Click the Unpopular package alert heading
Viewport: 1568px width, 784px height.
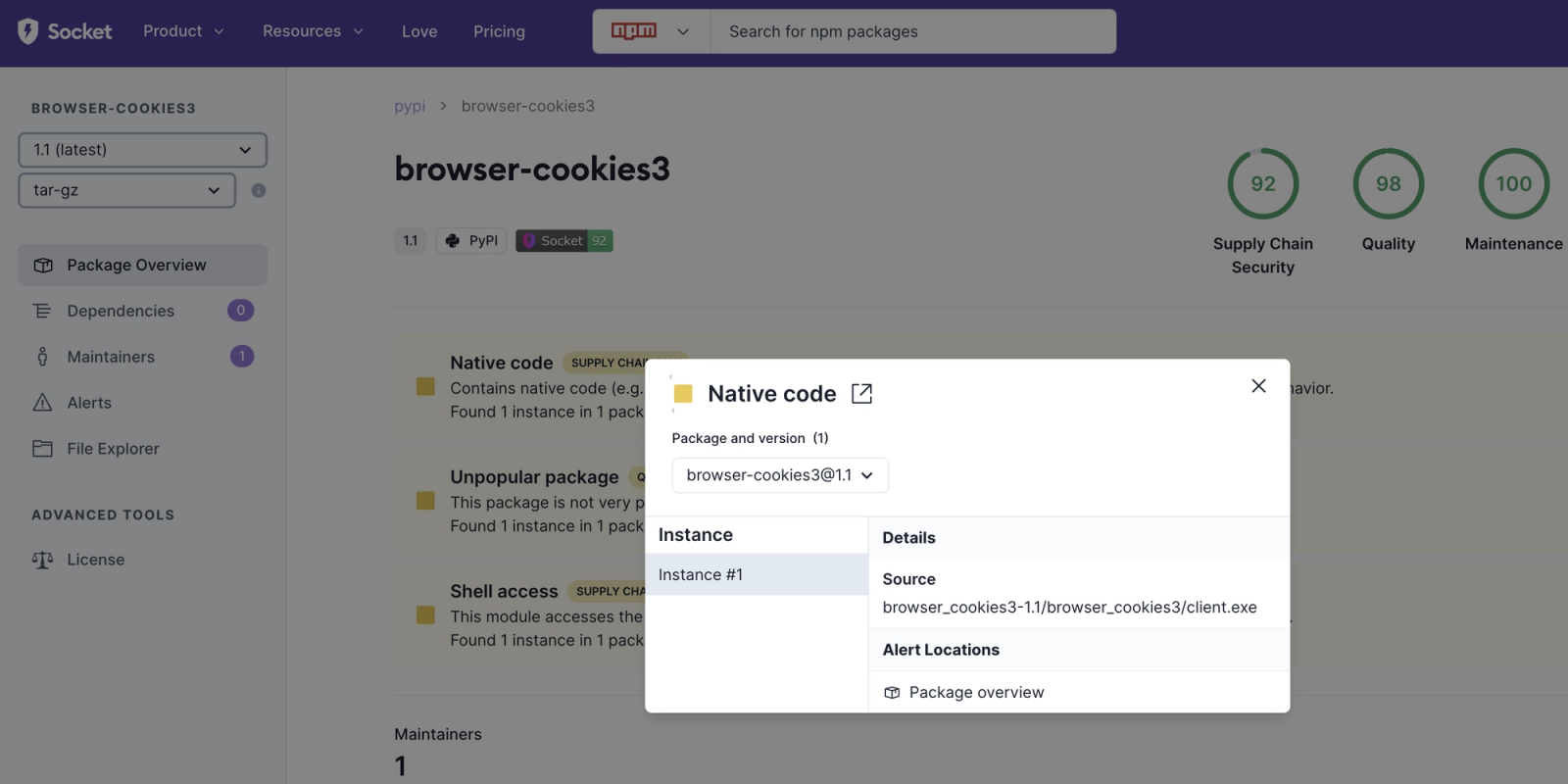click(534, 477)
